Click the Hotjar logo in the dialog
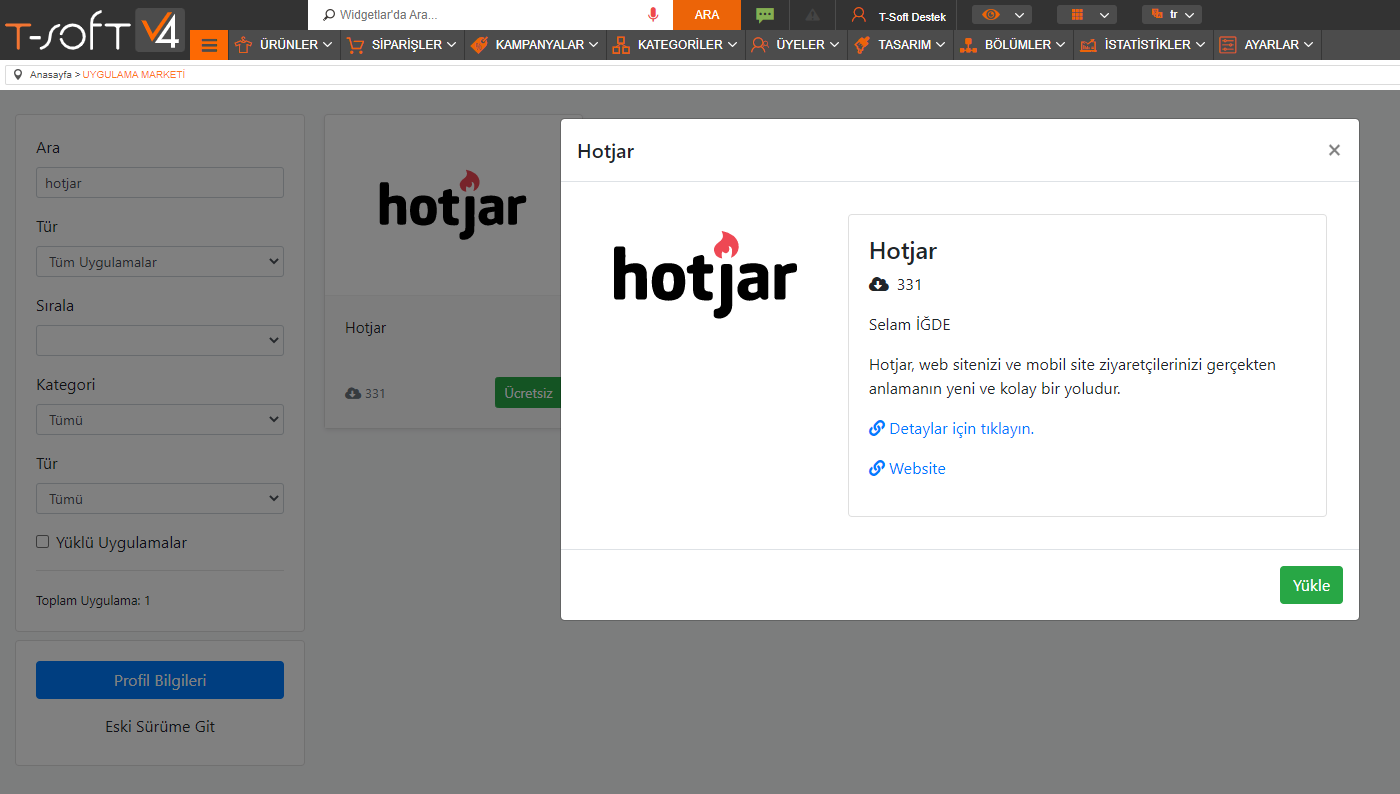The height and width of the screenshot is (794, 1400). tap(705, 275)
